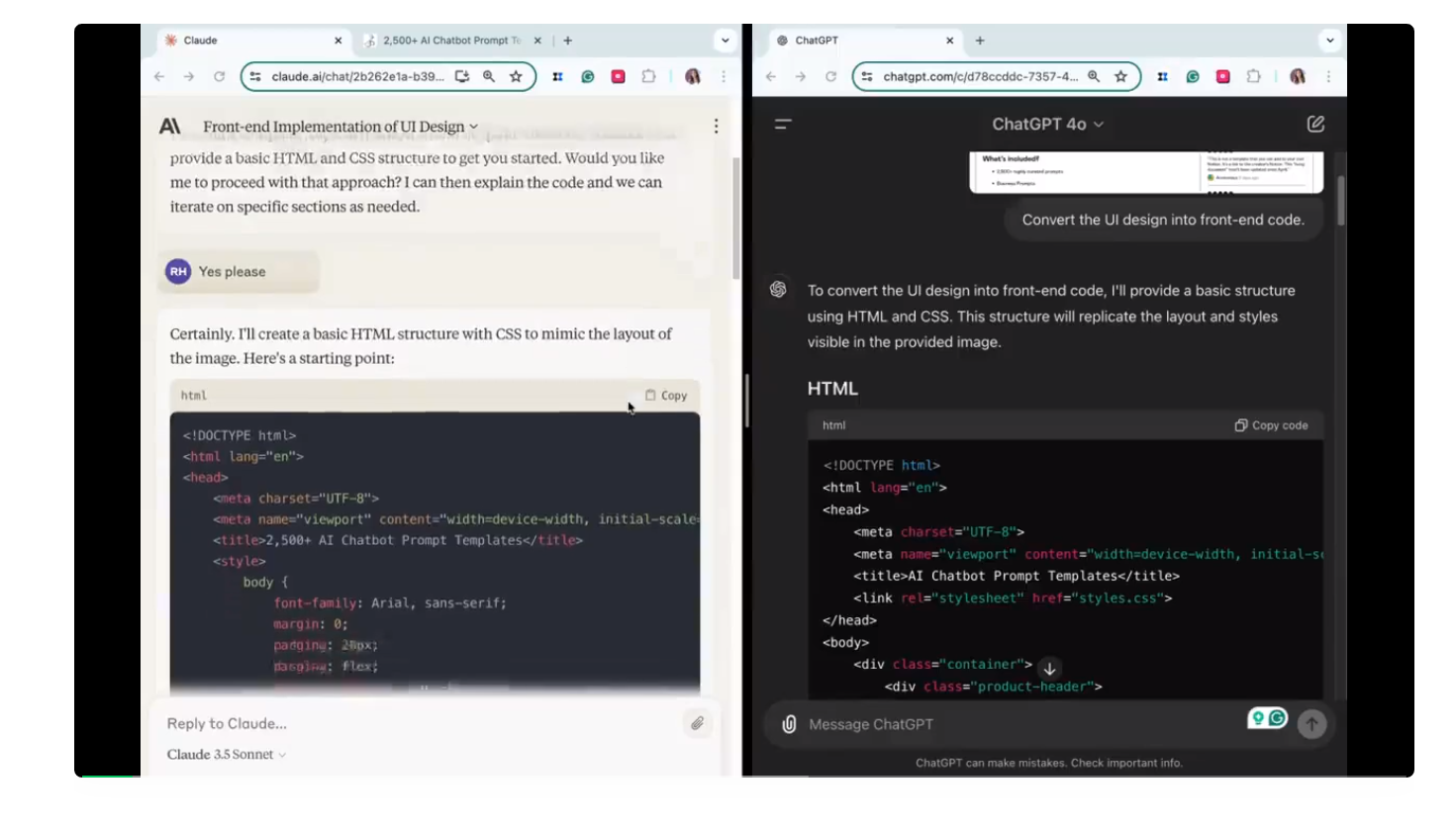This screenshot has height=828, width=1456.
Task: Go back in the ChatGPT browser window
Action: 771,76
